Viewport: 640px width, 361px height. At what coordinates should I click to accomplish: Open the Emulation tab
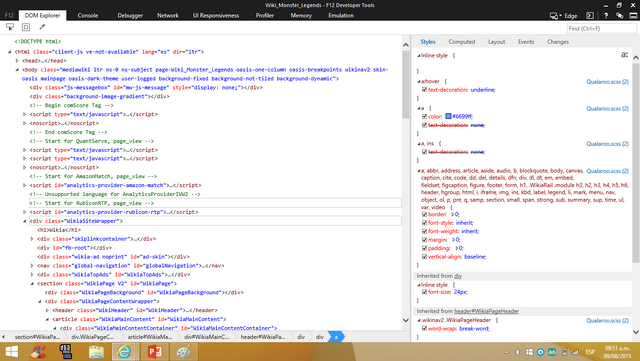click(341, 16)
